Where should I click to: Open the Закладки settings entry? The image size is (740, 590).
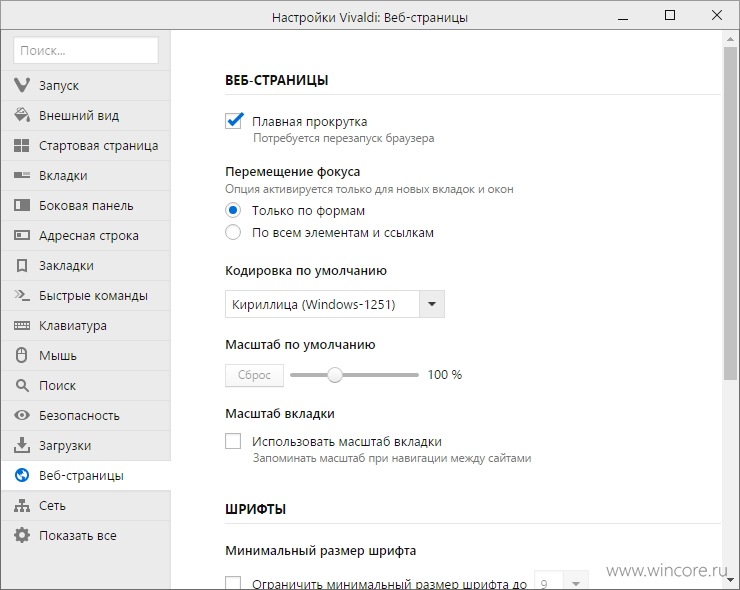tap(85, 265)
